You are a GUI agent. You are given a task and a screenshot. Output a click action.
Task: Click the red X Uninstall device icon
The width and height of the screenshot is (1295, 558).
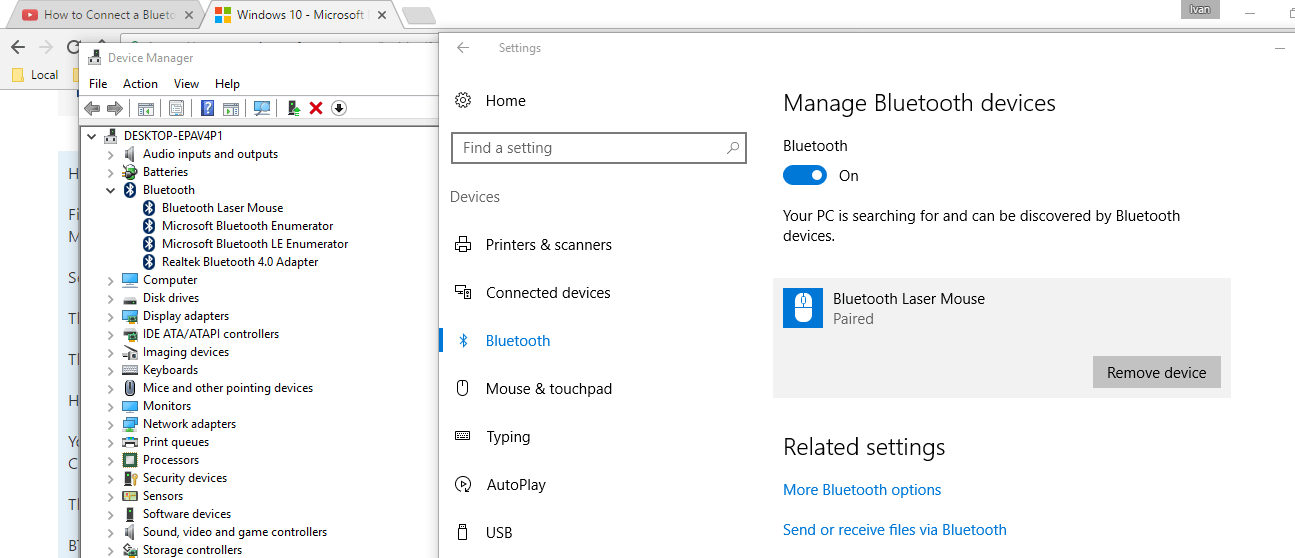pos(316,108)
